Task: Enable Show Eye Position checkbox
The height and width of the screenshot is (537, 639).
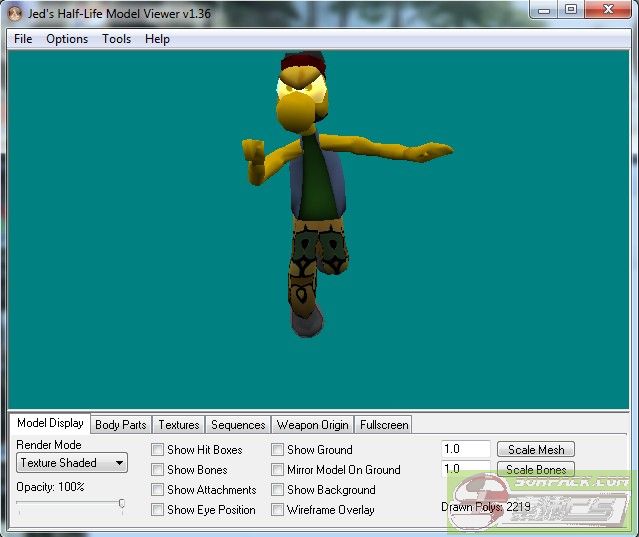Action: [157, 510]
